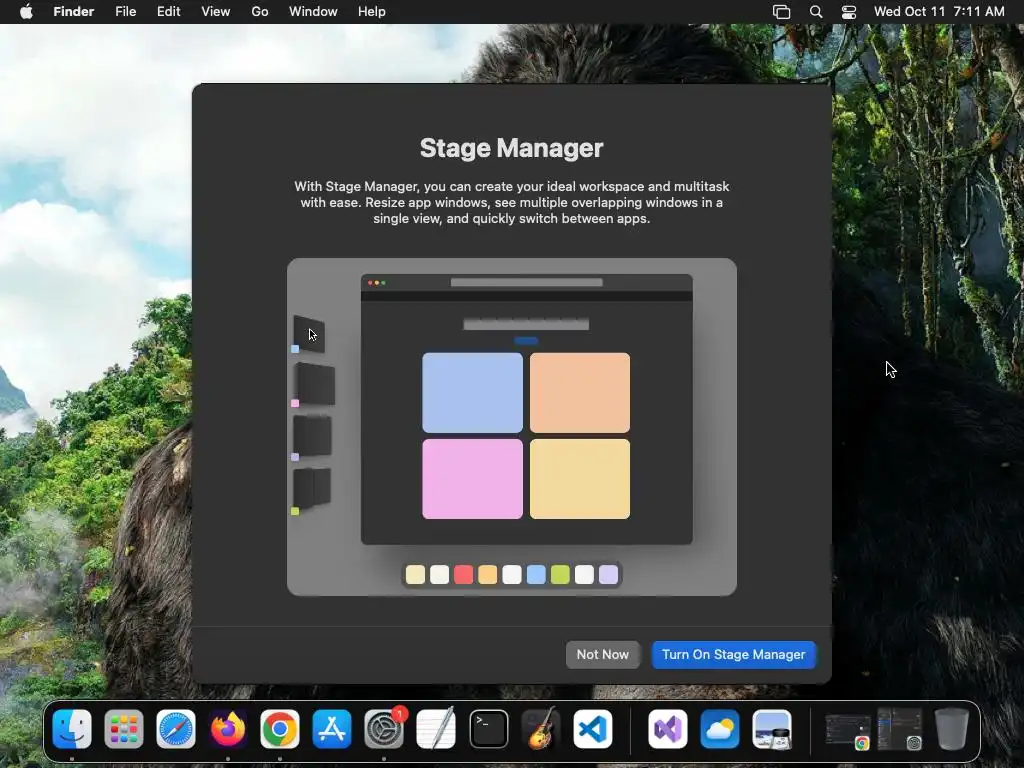The width and height of the screenshot is (1024, 768).
Task: Open the Apple menu
Action: 26,12
